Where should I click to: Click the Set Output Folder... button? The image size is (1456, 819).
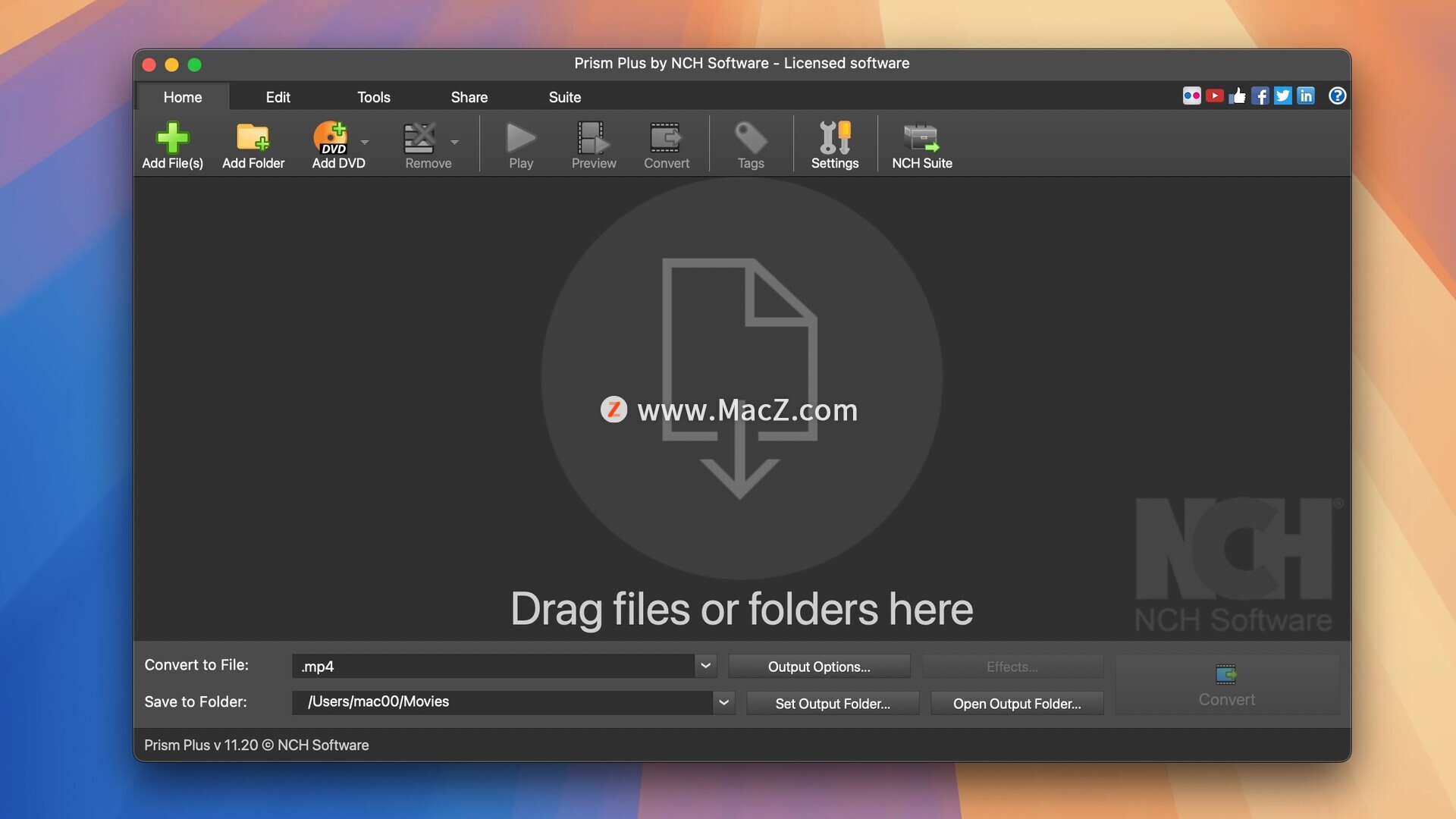(x=833, y=704)
